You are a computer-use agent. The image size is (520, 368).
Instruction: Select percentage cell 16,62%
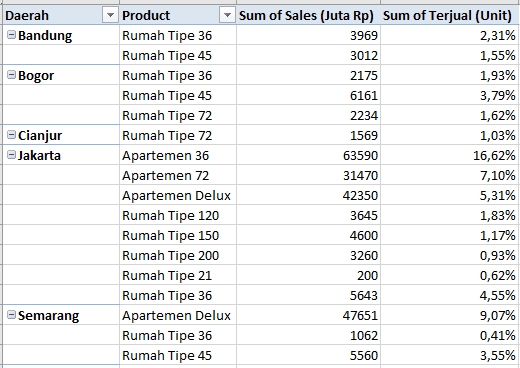450,155
